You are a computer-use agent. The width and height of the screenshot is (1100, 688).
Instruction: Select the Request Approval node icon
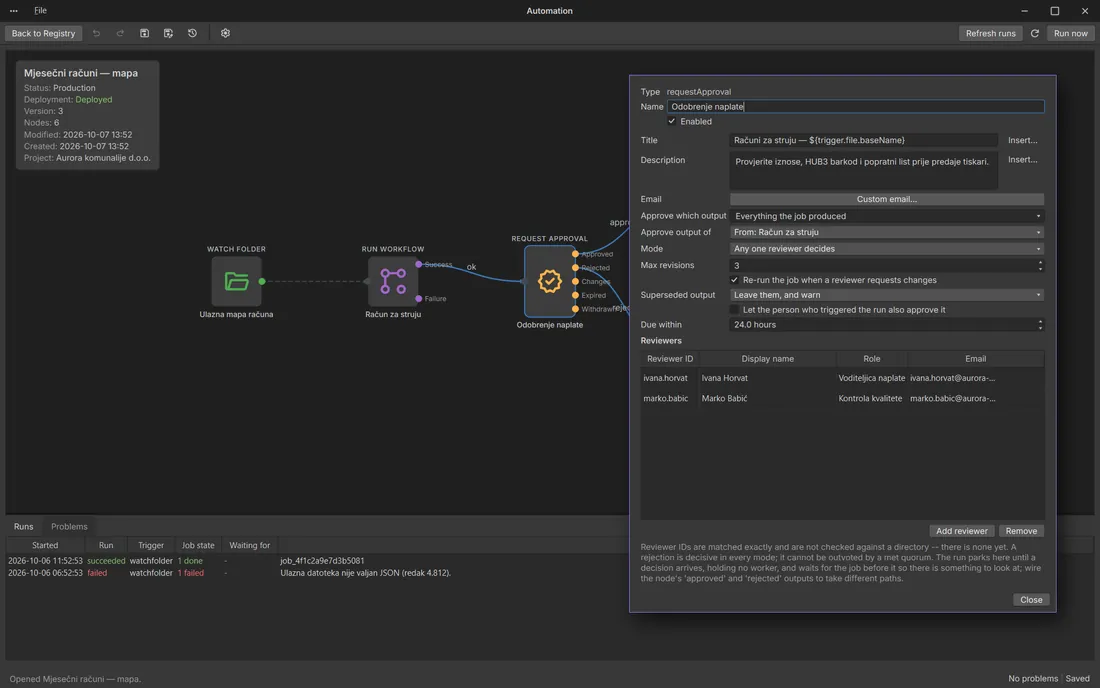[549, 281]
